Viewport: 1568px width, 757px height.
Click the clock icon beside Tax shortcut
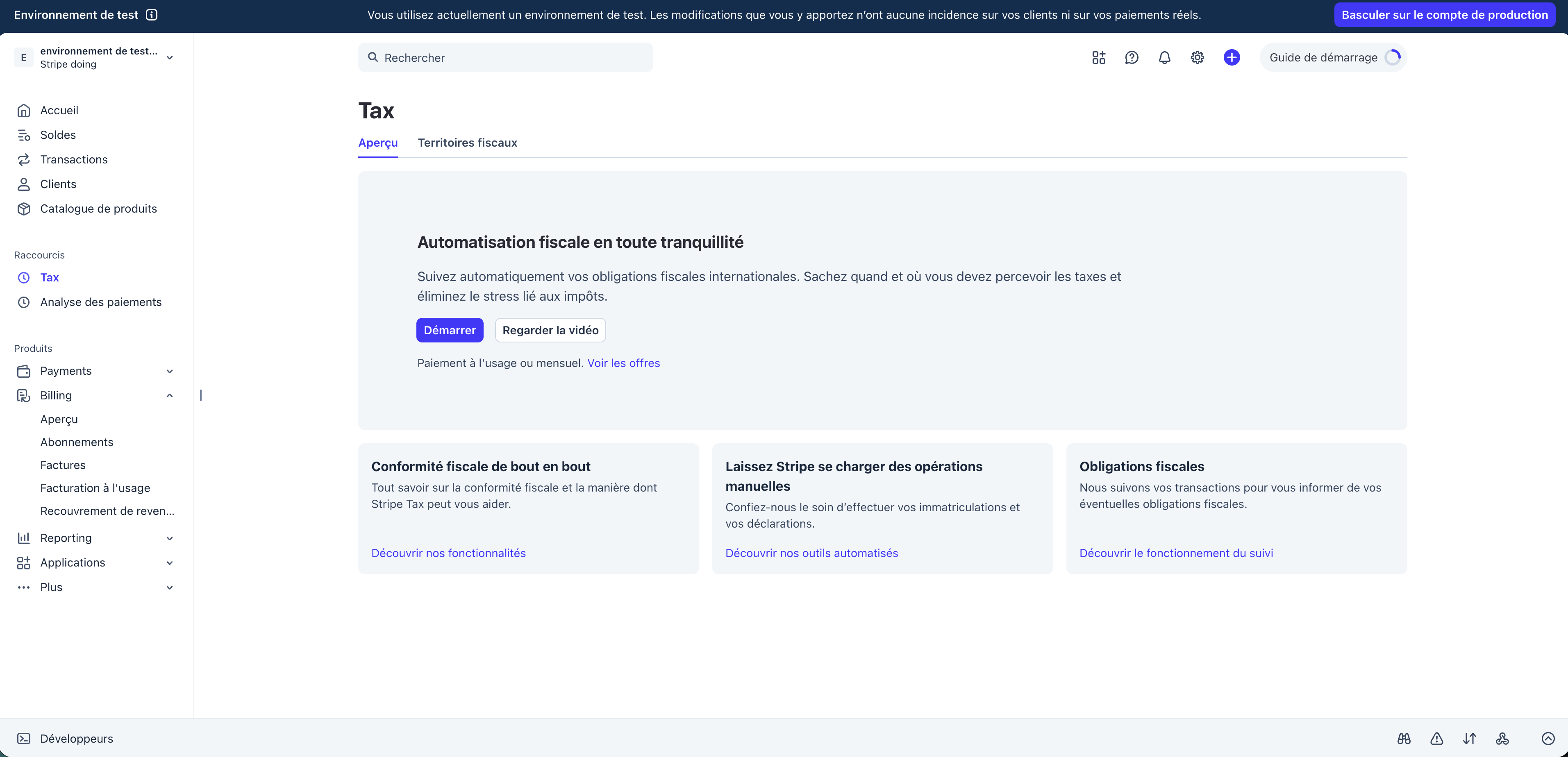click(24, 277)
